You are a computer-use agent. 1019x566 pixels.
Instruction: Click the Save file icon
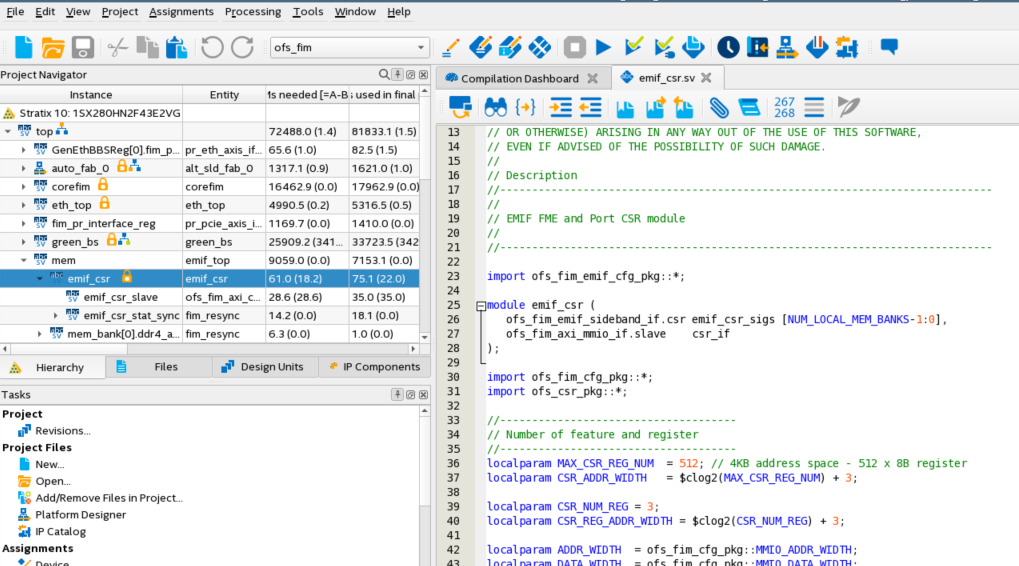[x=82, y=47]
